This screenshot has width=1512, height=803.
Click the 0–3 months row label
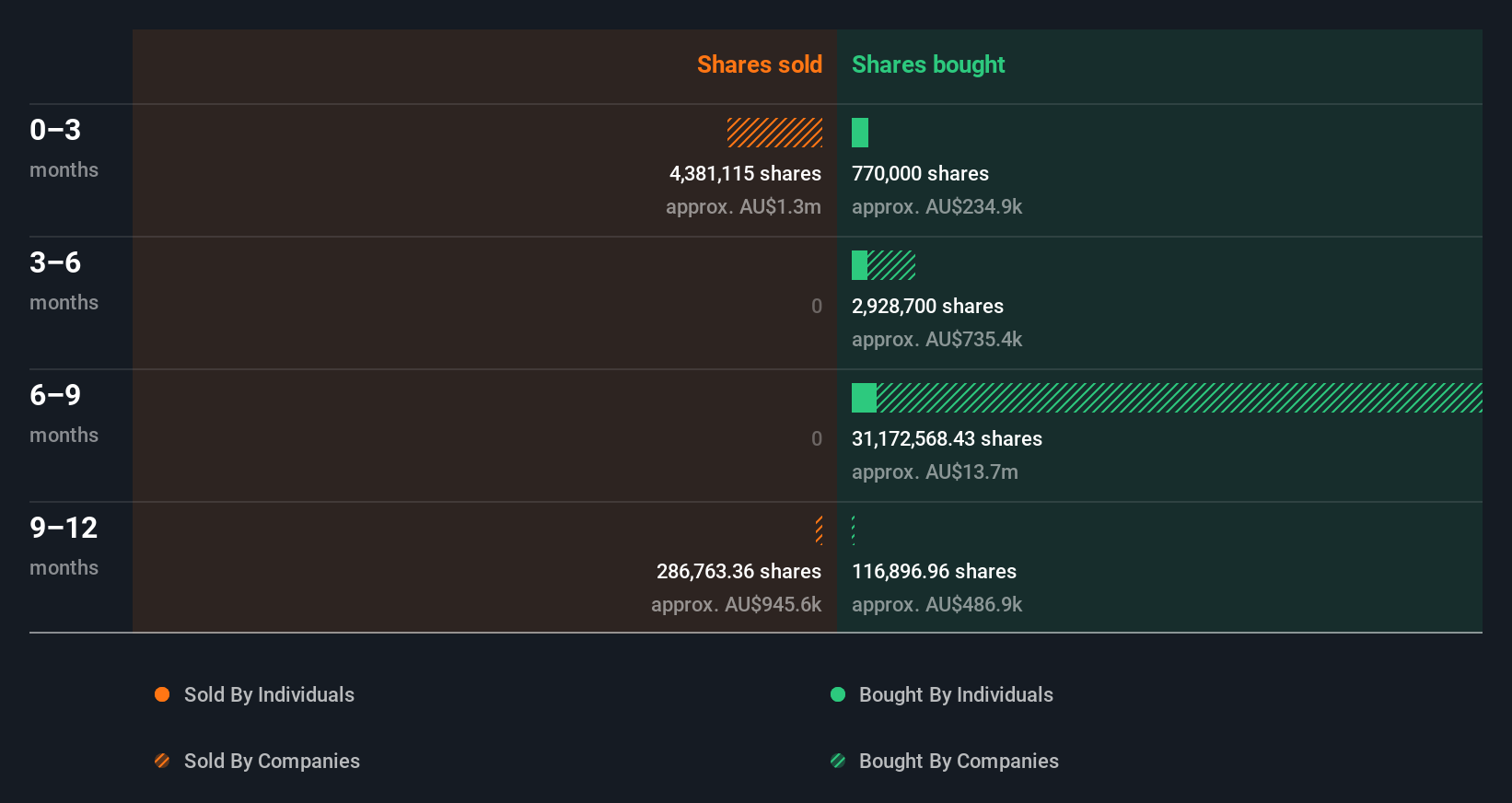pos(64,147)
